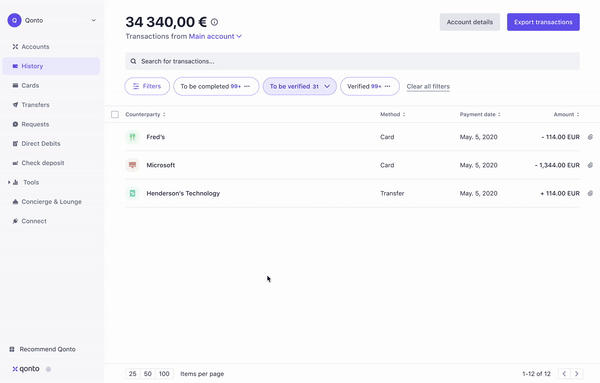Go to next page arrow
The image size is (600, 383).
click(x=577, y=374)
